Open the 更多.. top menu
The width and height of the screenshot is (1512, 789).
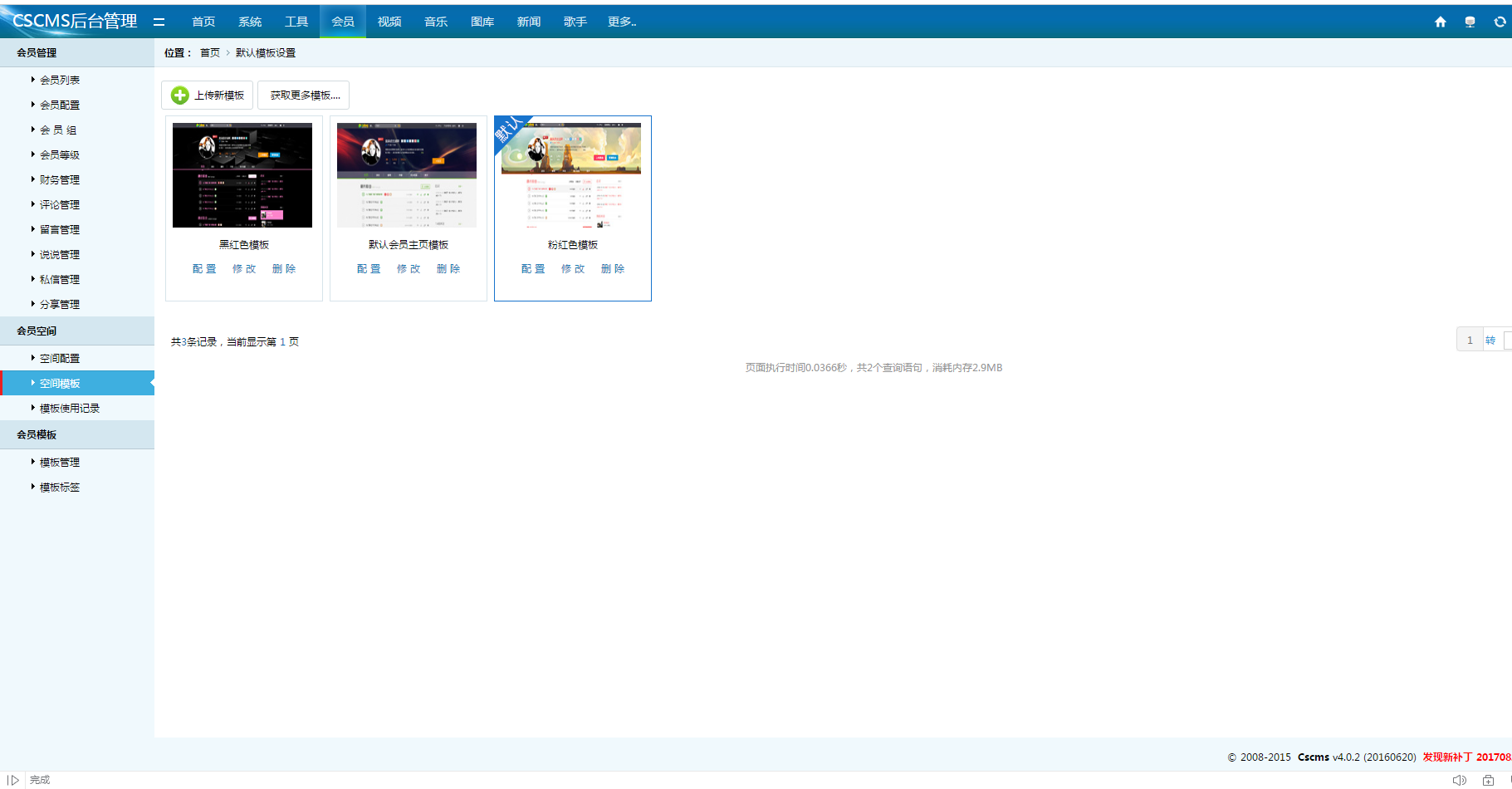(x=621, y=22)
